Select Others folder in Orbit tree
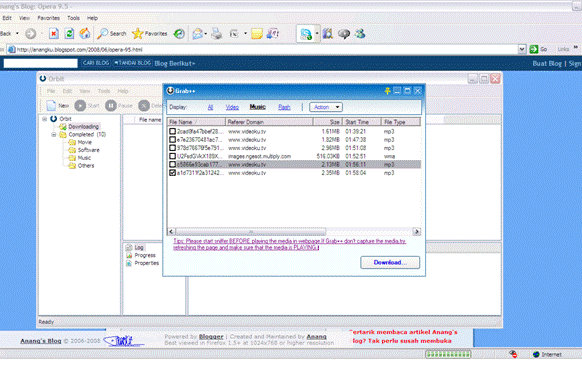 point(86,165)
